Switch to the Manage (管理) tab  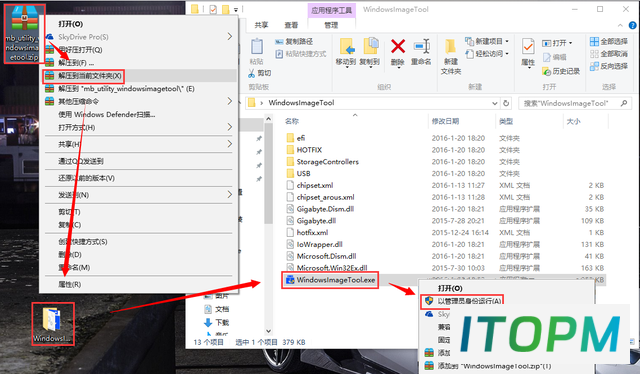point(331,25)
